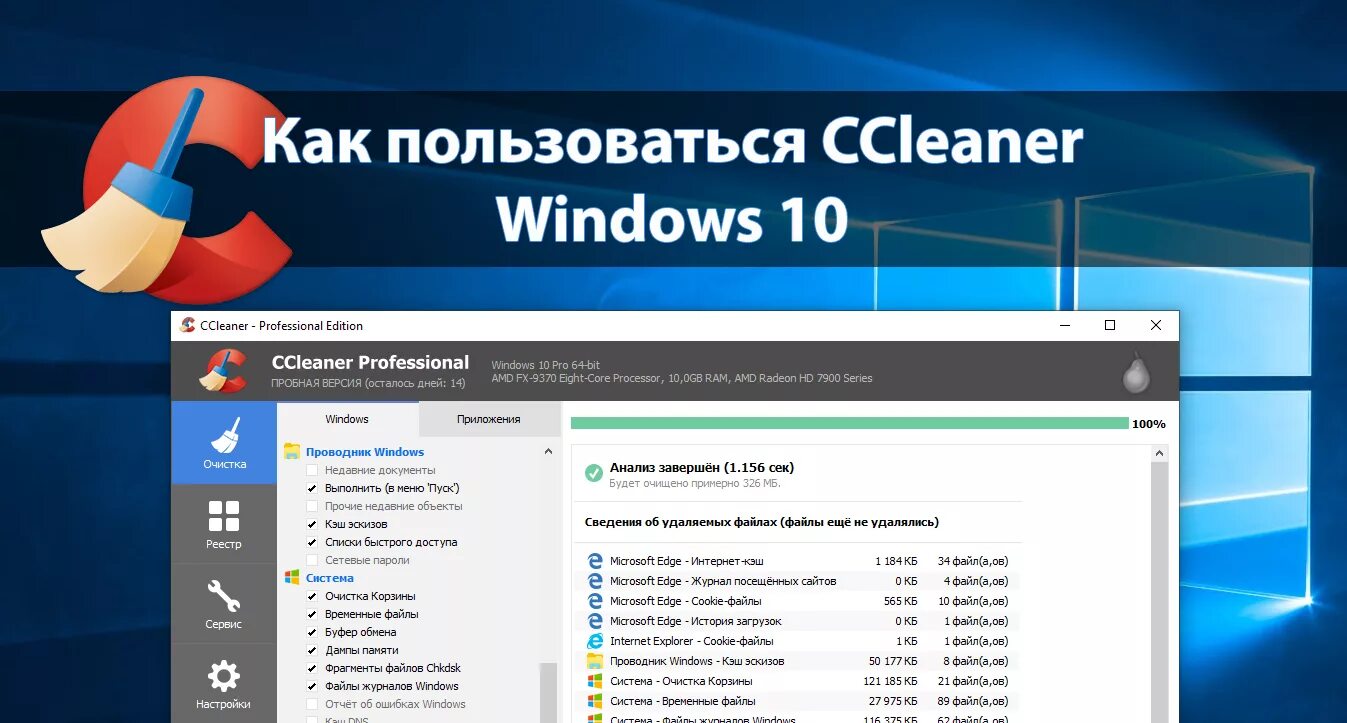
Task: Uncheck the Кэш эскизов option
Action: [x=312, y=524]
